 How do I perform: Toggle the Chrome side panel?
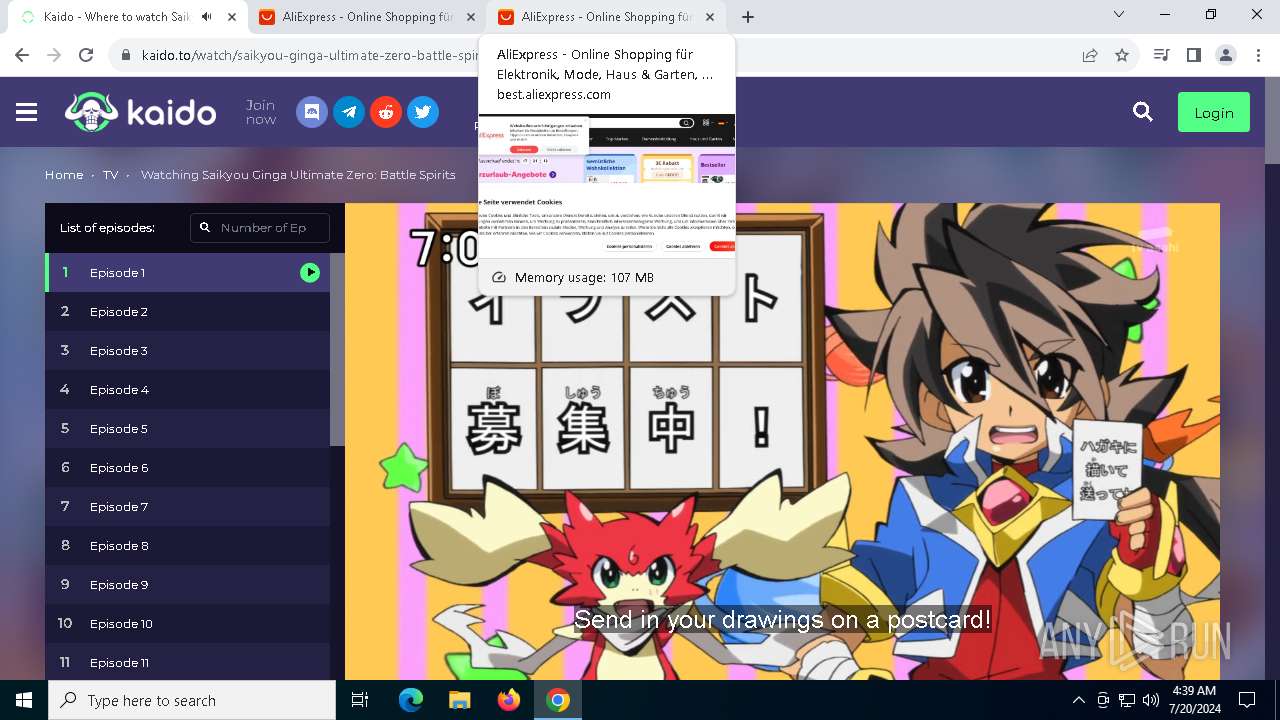click(x=1193, y=55)
